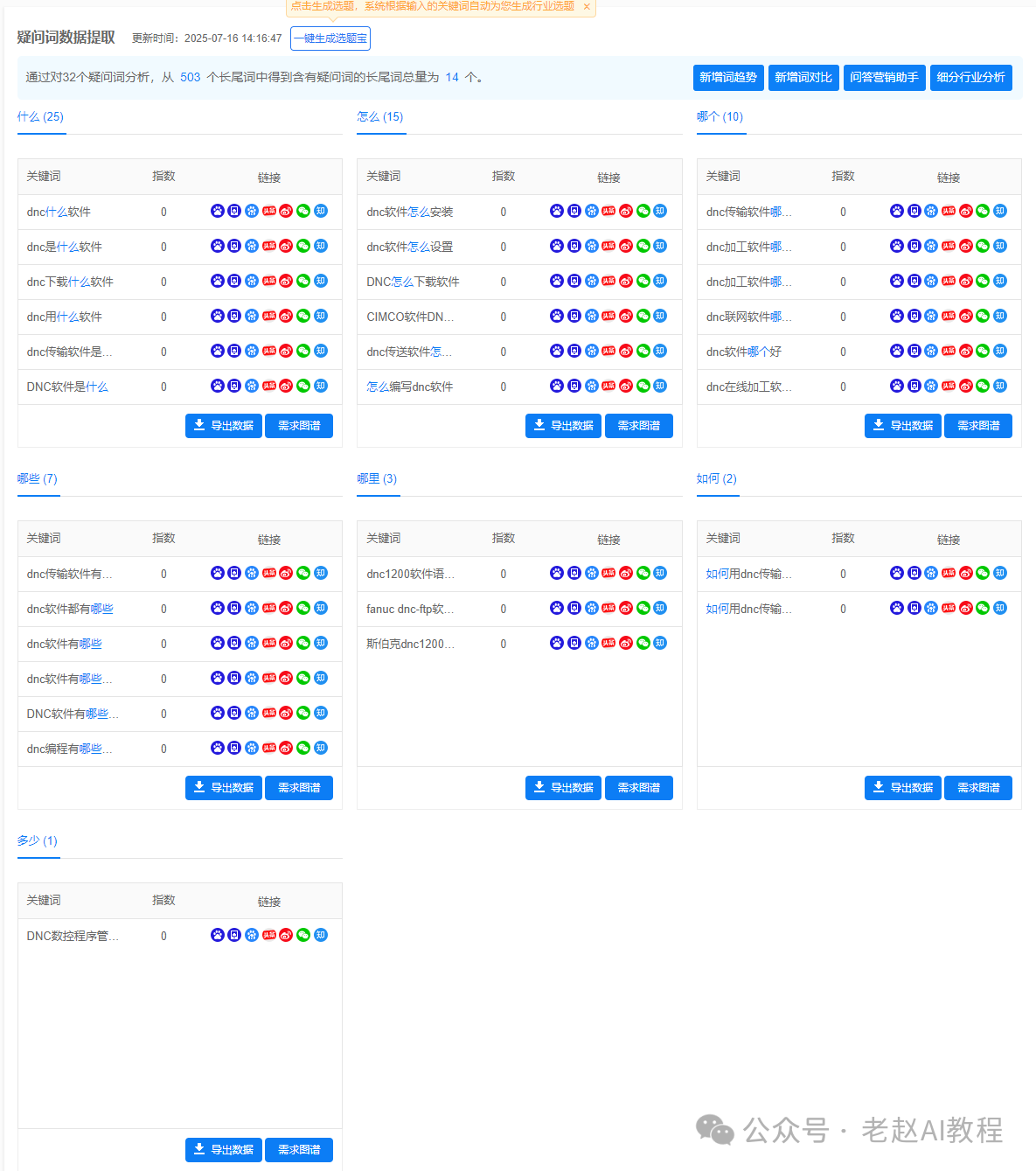Open Toutiao icon in dnc用什么软件 row
The image size is (1036, 1171).
(269, 316)
